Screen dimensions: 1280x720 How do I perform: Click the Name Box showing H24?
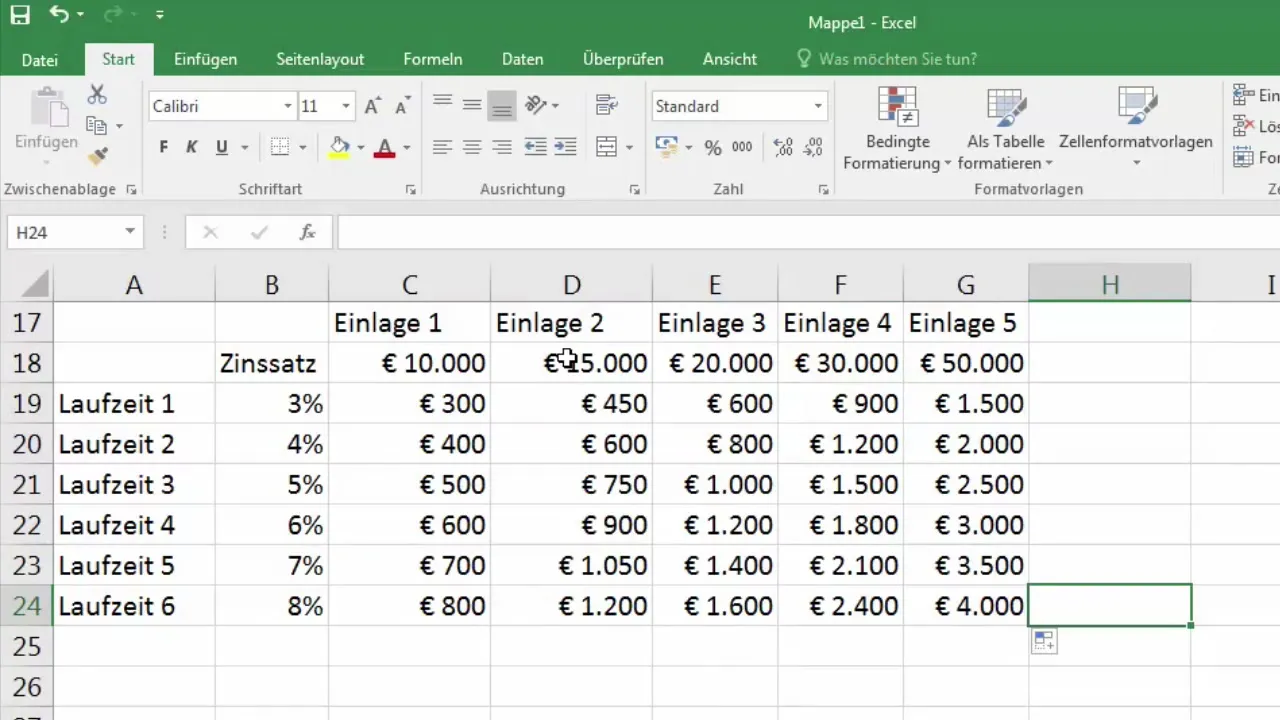pos(74,232)
